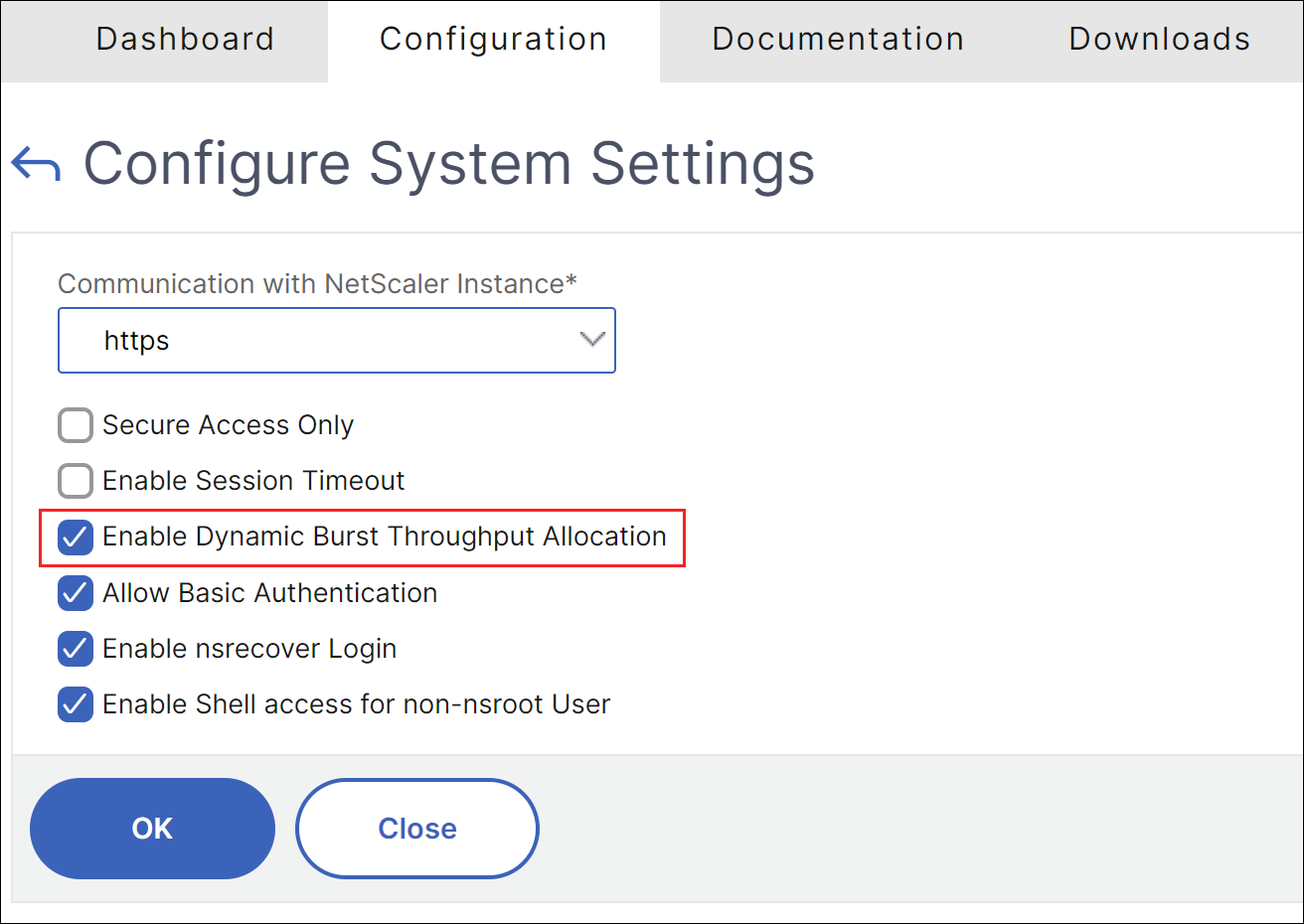Click the Allow Basic Authentication label text
This screenshot has width=1304, height=924.
tap(269, 593)
